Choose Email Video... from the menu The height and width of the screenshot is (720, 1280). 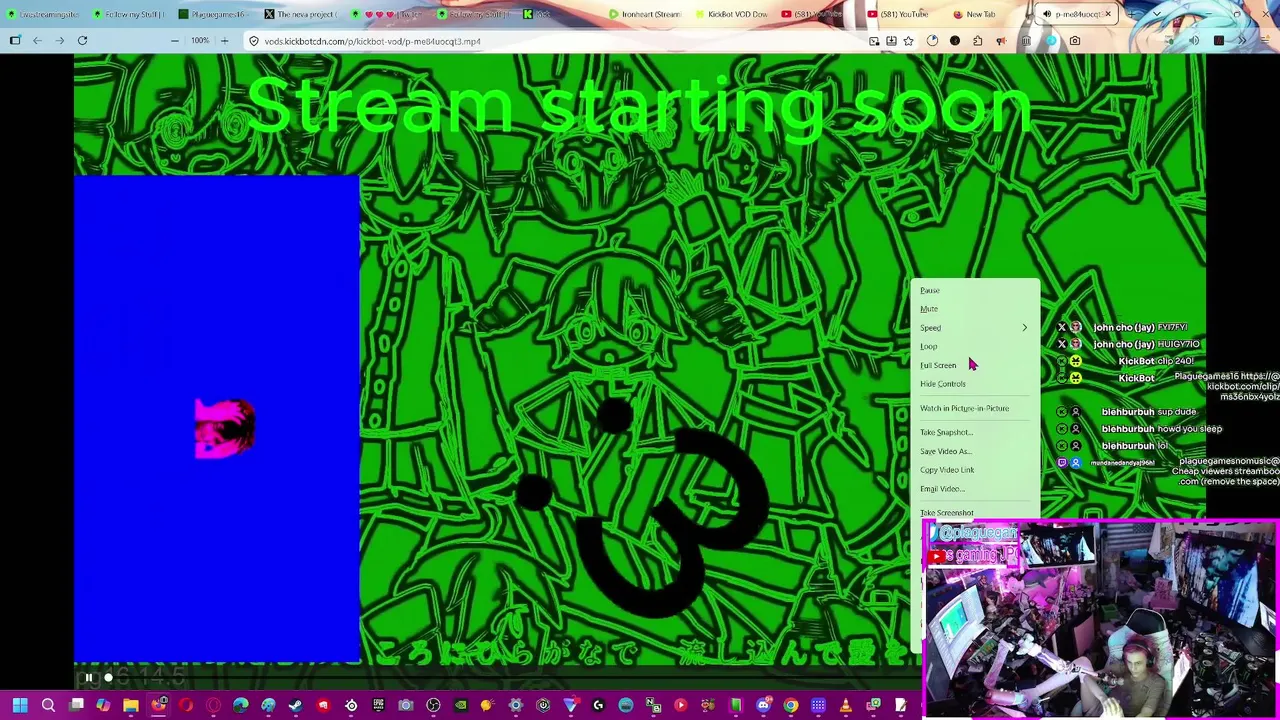(x=942, y=489)
